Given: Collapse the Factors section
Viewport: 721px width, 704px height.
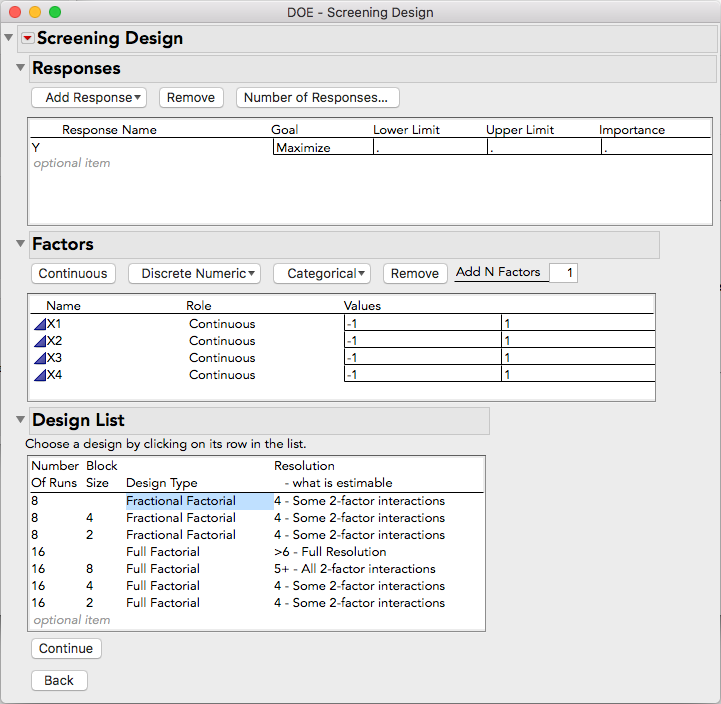Looking at the screenshot, I should pyautogui.click(x=21, y=244).
